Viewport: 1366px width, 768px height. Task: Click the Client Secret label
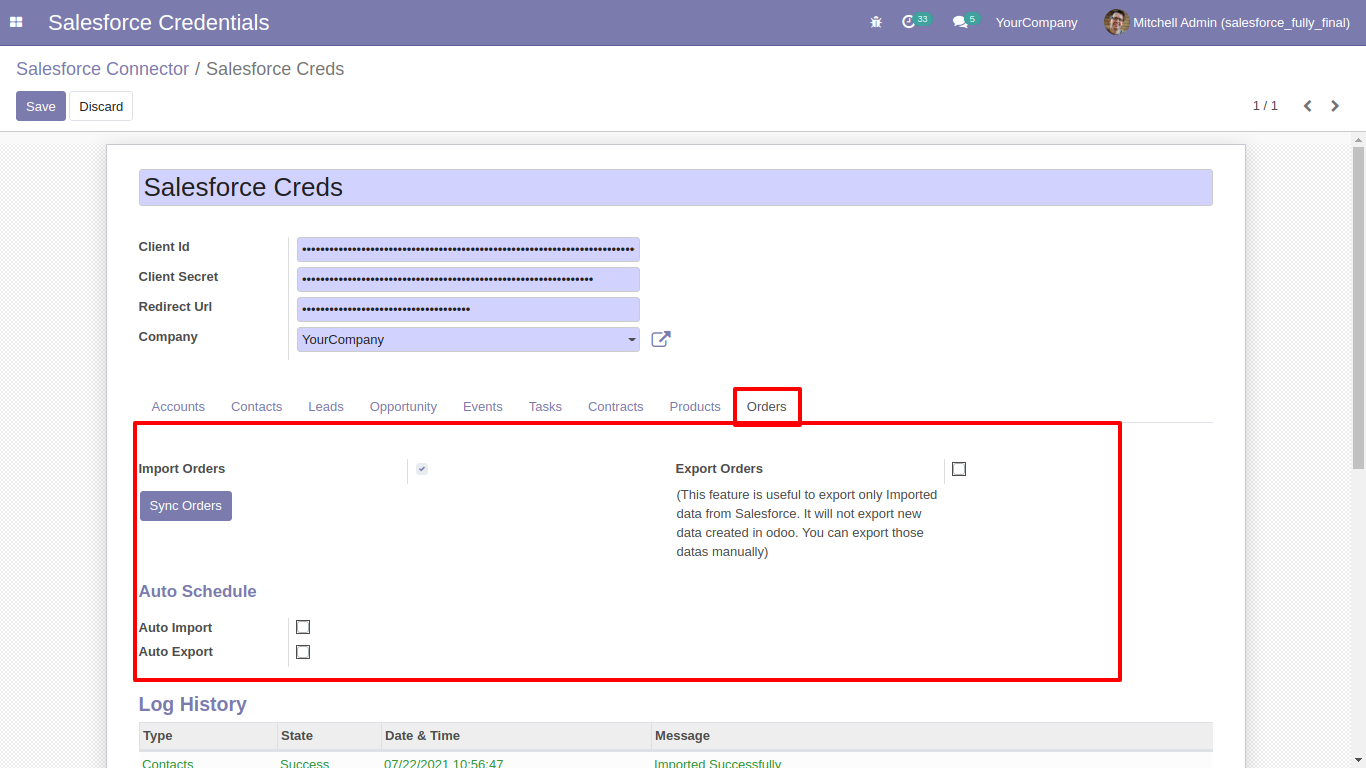point(179,277)
